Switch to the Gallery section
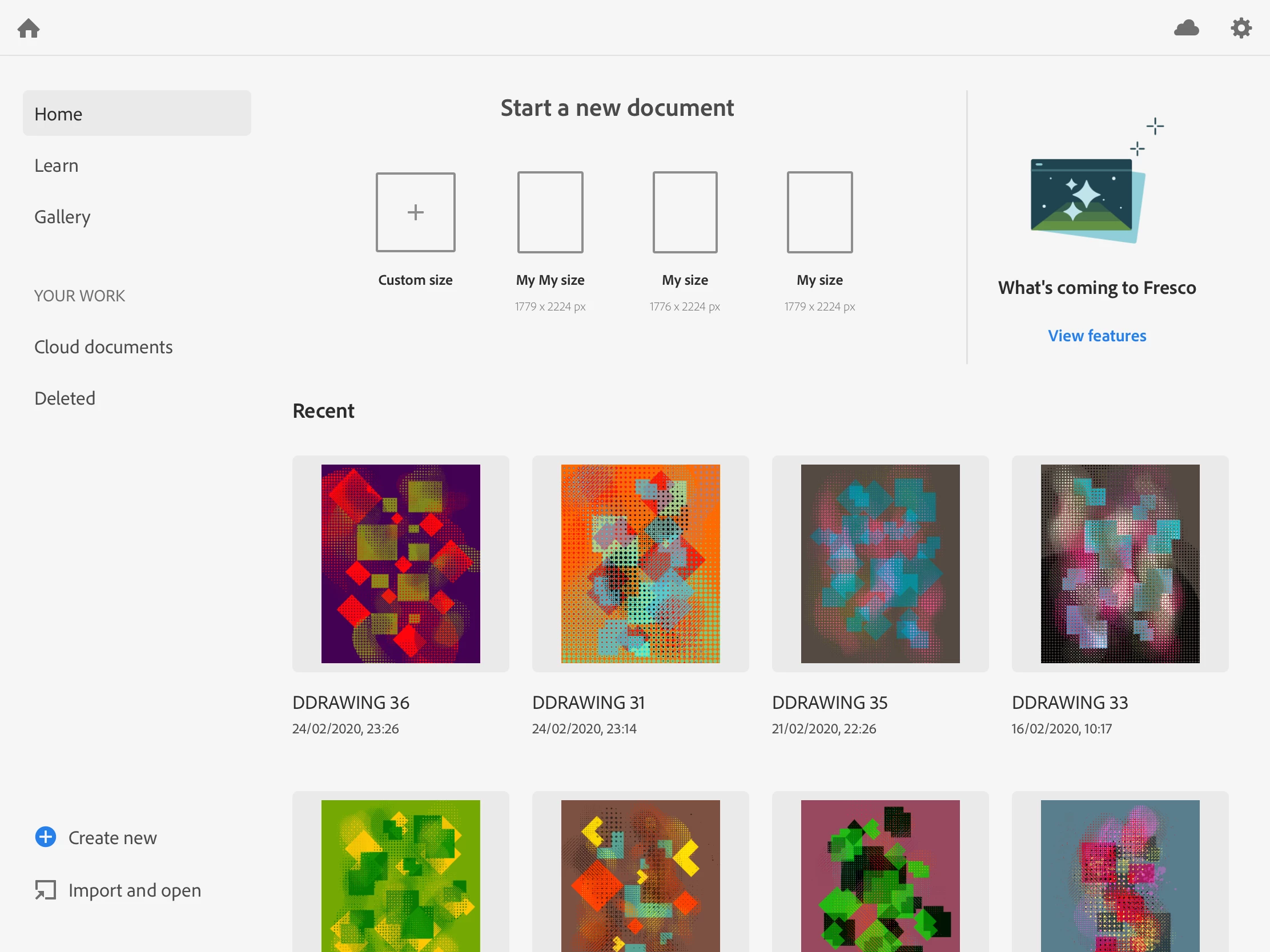Screen dimensions: 1270x952 (62, 217)
